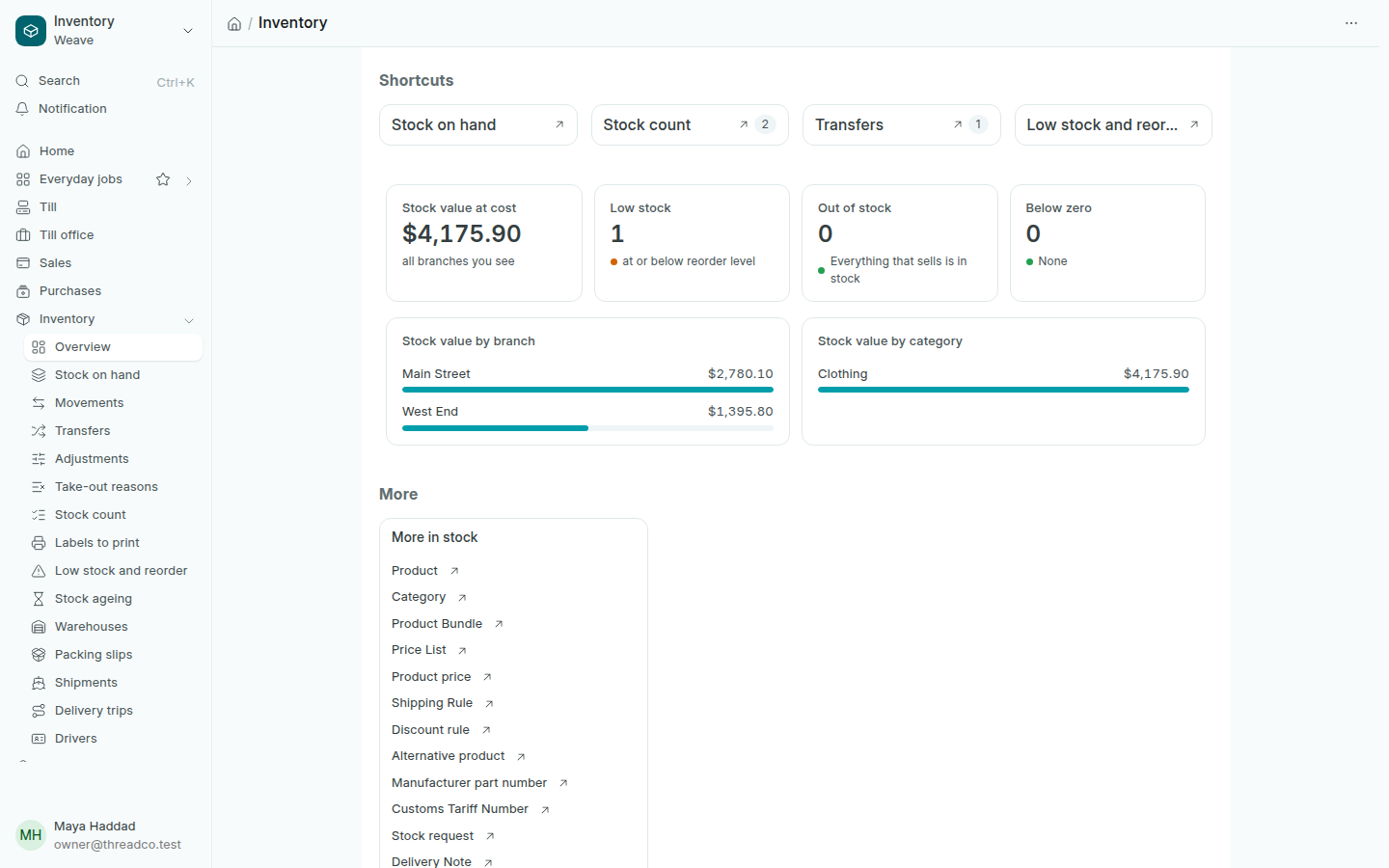The width and height of the screenshot is (1389, 868).
Task: Click the Shipments icon in sidebar
Action: point(39,683)
